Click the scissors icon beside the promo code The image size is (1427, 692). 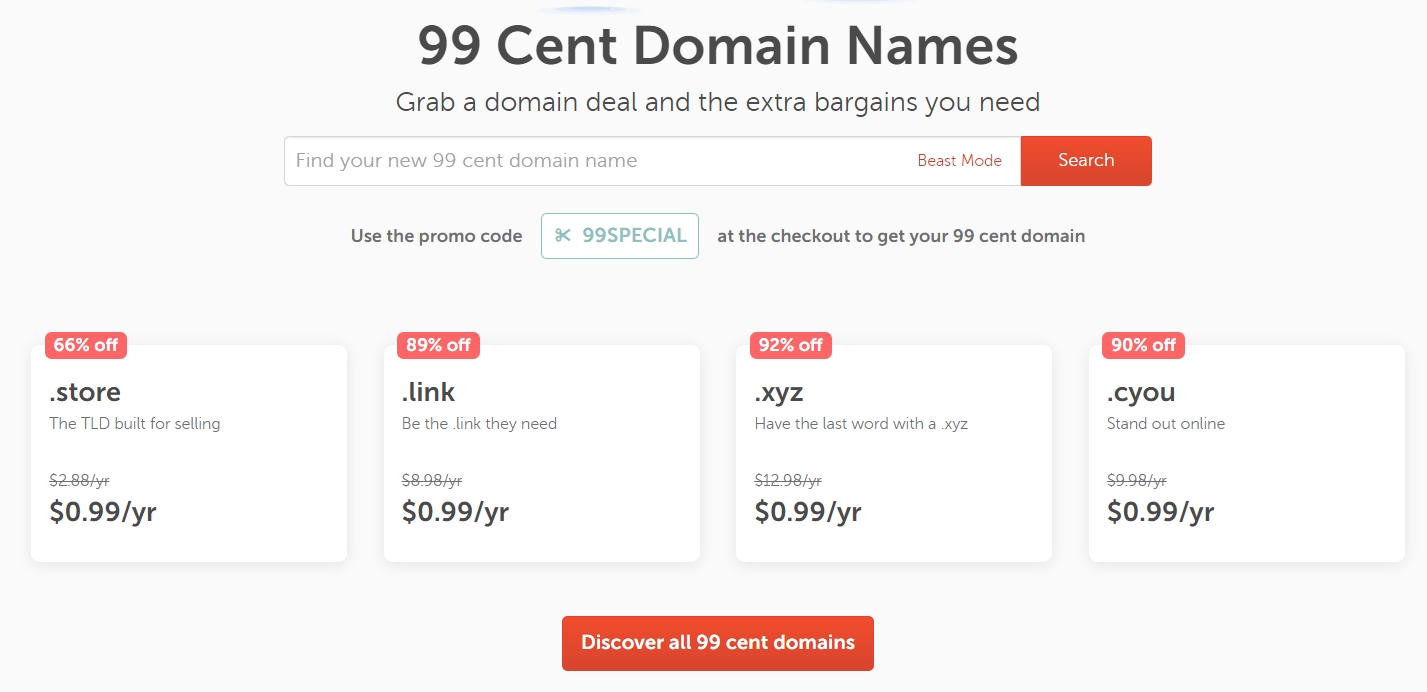point(563,236)
